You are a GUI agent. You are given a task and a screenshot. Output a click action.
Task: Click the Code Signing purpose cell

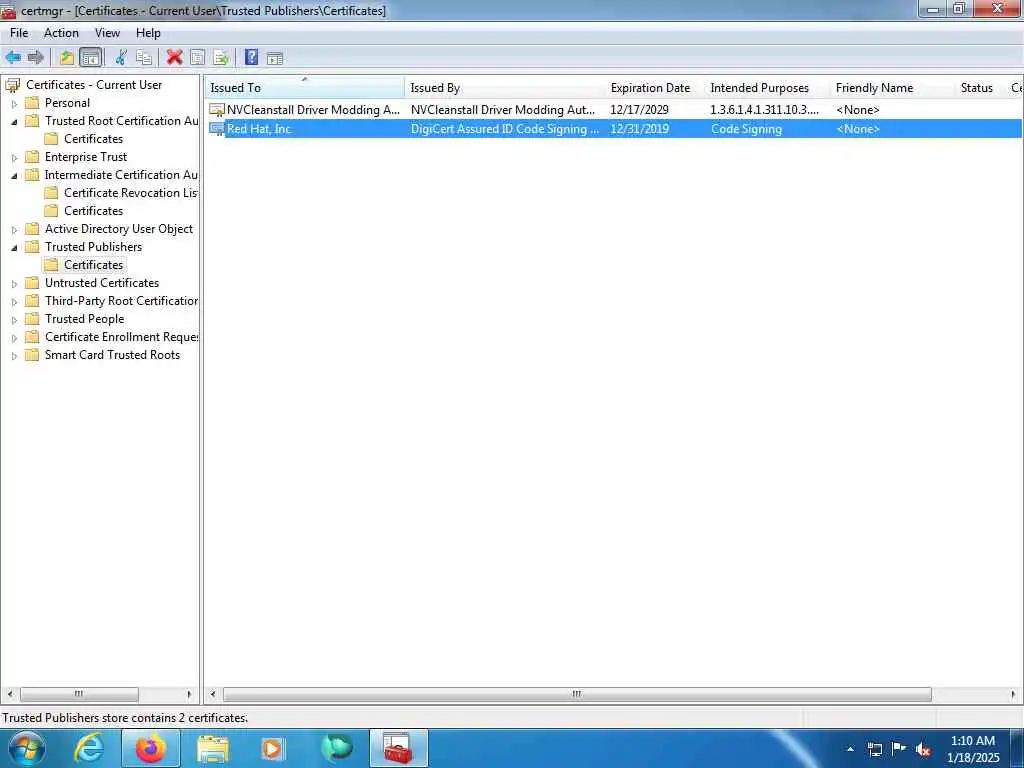pos(746,129)
